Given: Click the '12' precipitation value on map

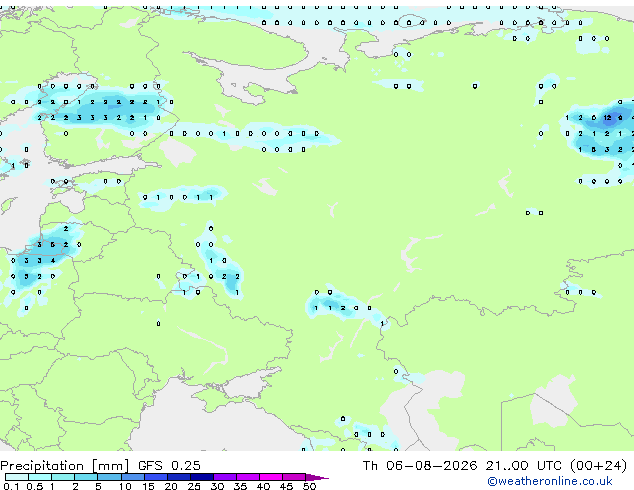Looking at the screenshot, I should click(x=607, y=118).
